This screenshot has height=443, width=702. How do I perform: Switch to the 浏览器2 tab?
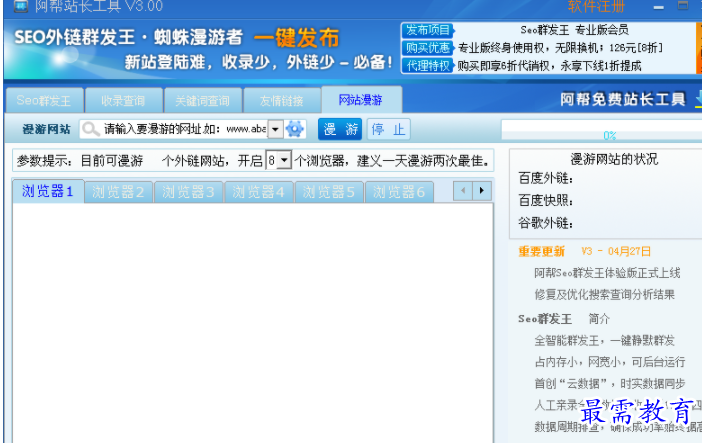[x=118, y=192]
